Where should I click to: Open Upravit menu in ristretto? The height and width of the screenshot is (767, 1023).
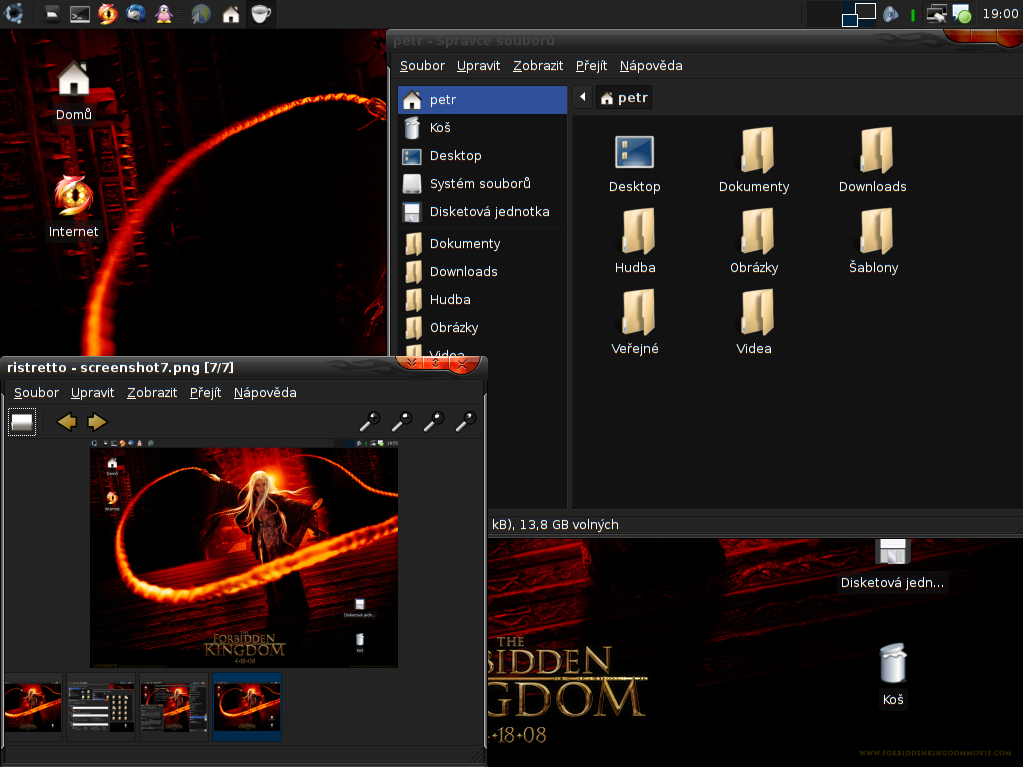click(x=93, y=393)
